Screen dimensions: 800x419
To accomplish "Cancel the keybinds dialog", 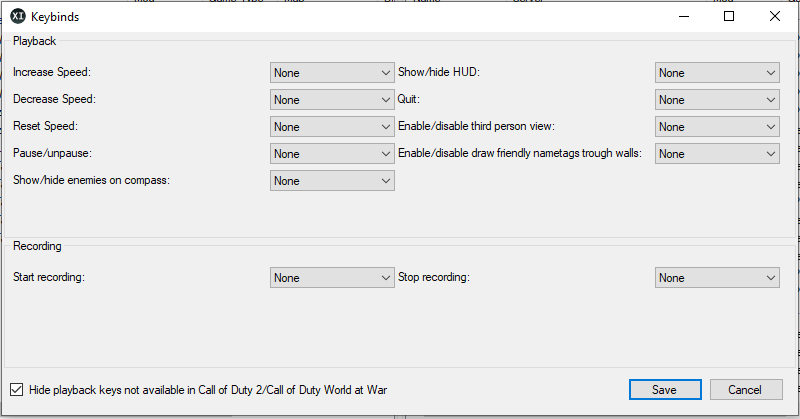I will pos(744,390).
